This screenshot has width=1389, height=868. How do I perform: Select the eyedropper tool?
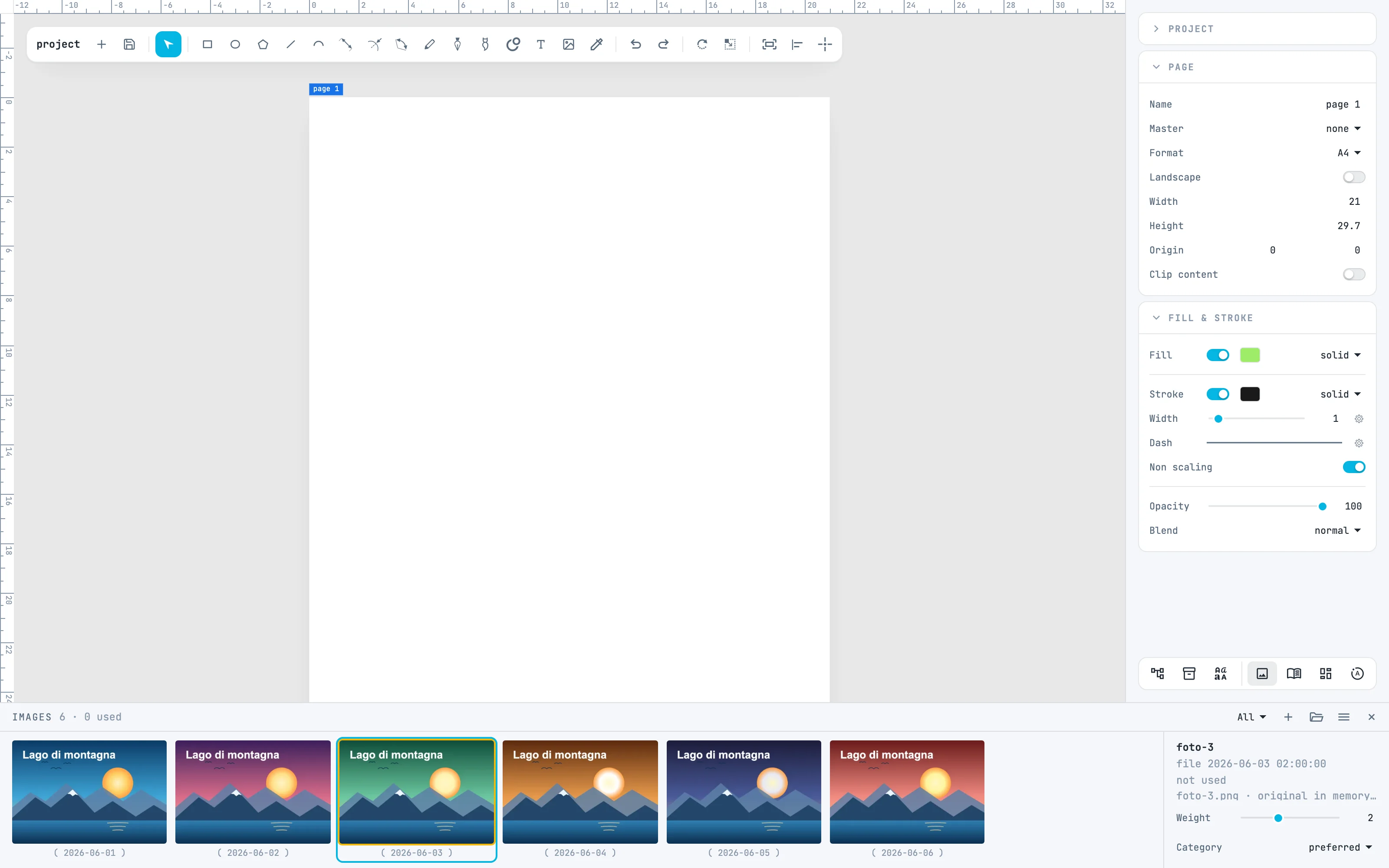(596, 44)
